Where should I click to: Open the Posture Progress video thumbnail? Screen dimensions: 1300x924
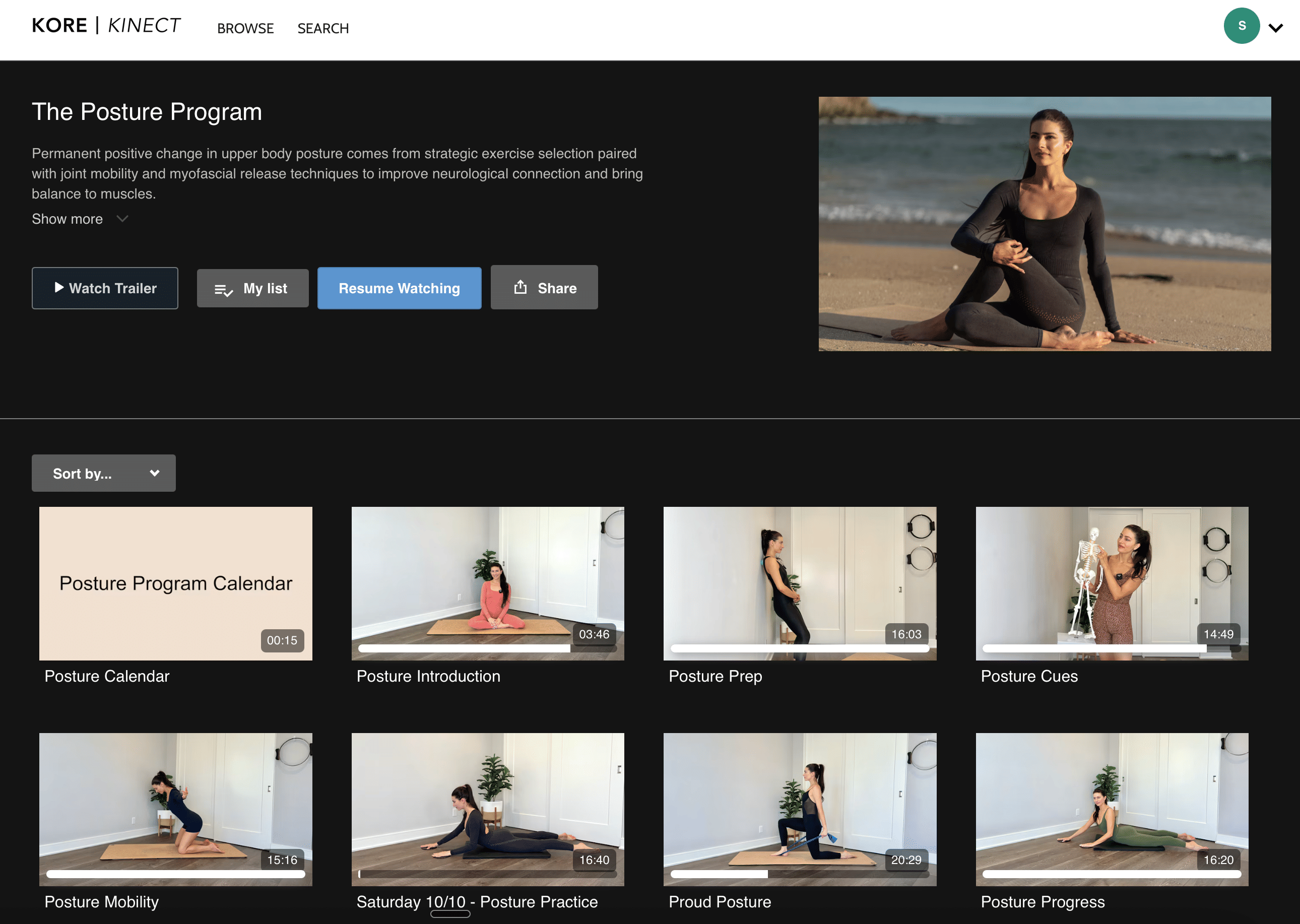1112,809
